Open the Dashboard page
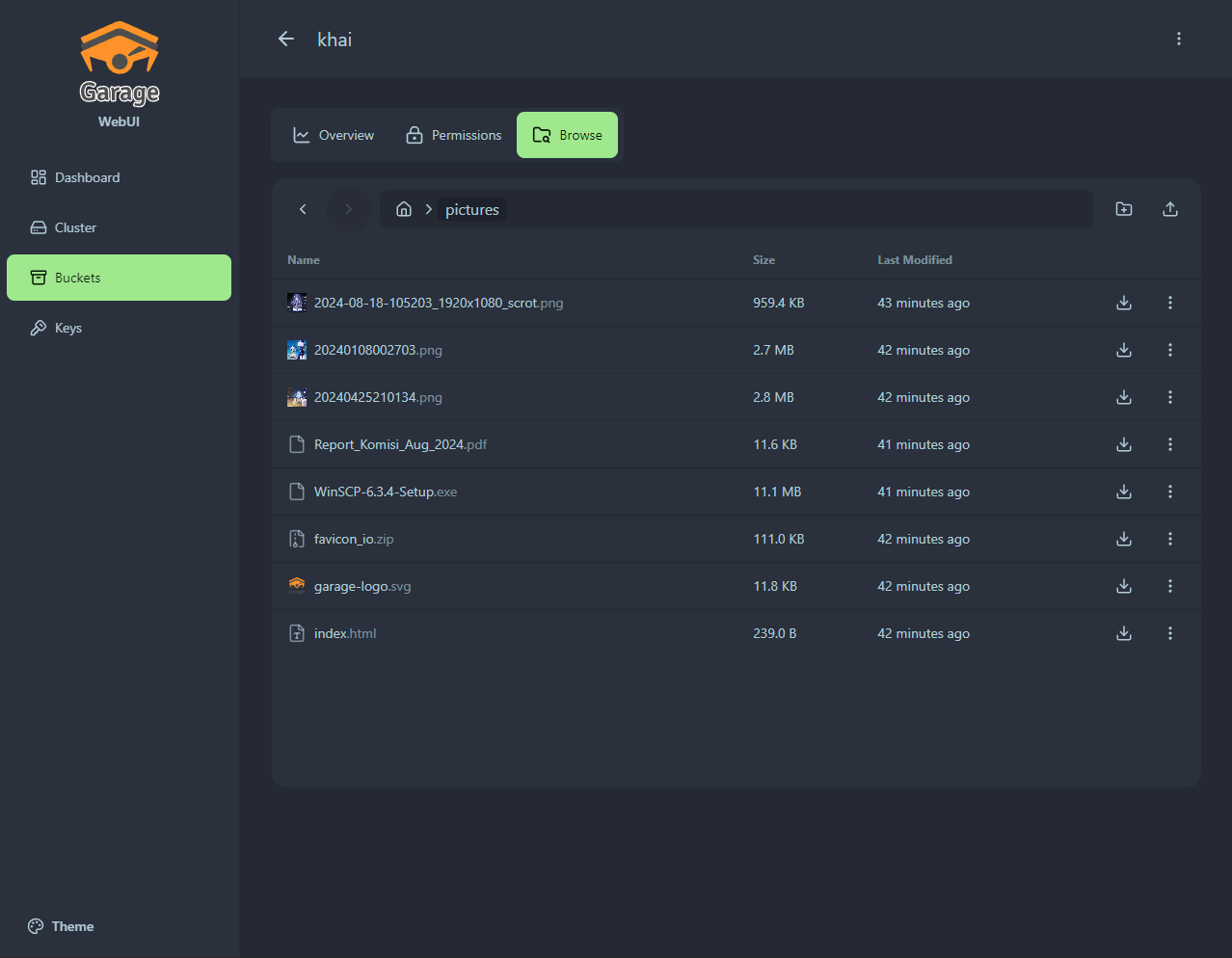1232x958 pixels. (x=87, y=177)
